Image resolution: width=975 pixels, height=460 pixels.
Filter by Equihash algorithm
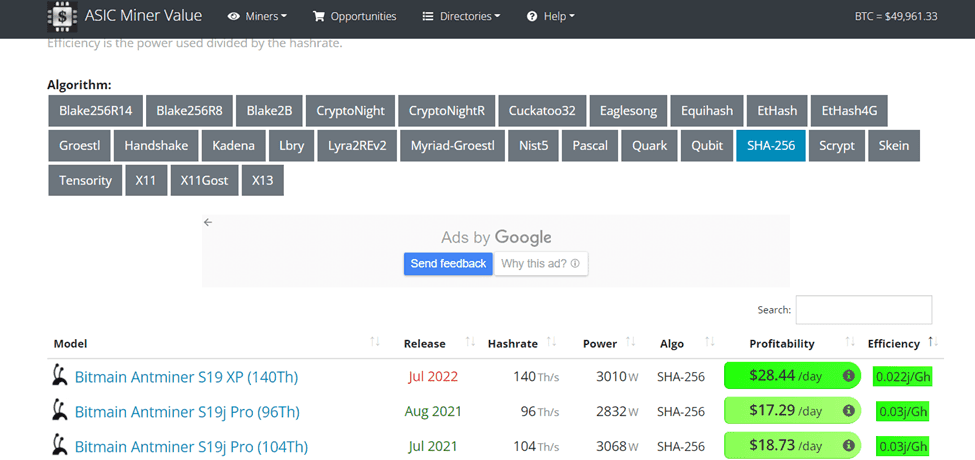click(707, 111)
